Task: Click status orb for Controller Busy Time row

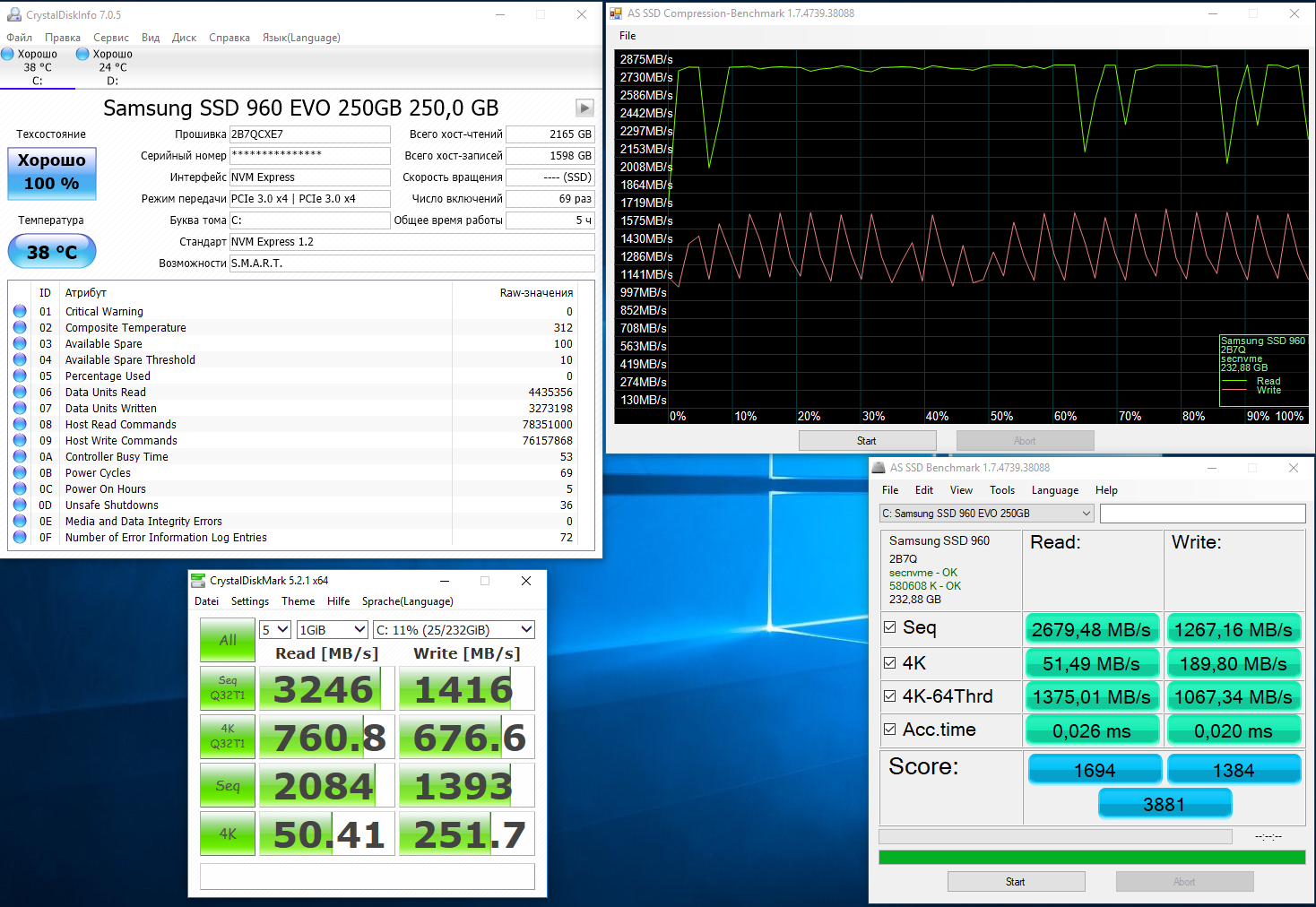Action: tap(20, 456)
